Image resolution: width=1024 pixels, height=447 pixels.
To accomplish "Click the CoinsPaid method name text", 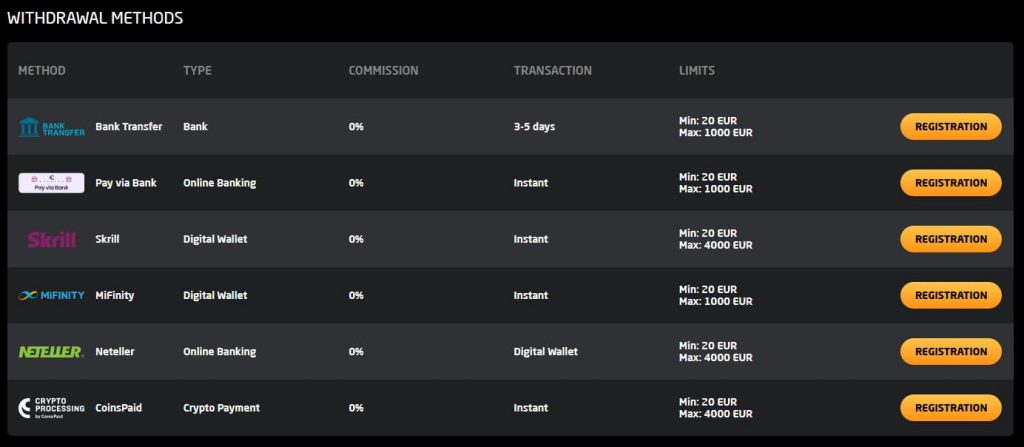I will click(x=123, y=408).
